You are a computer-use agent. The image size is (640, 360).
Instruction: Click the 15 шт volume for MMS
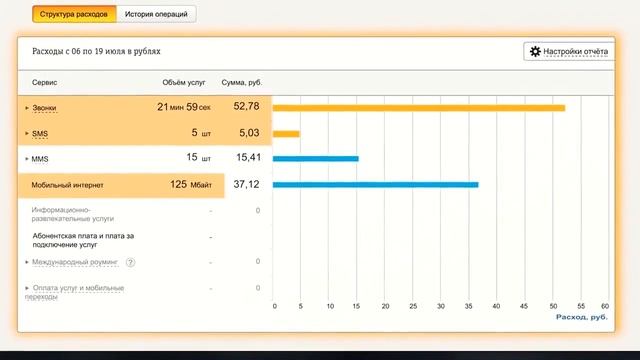198,158
